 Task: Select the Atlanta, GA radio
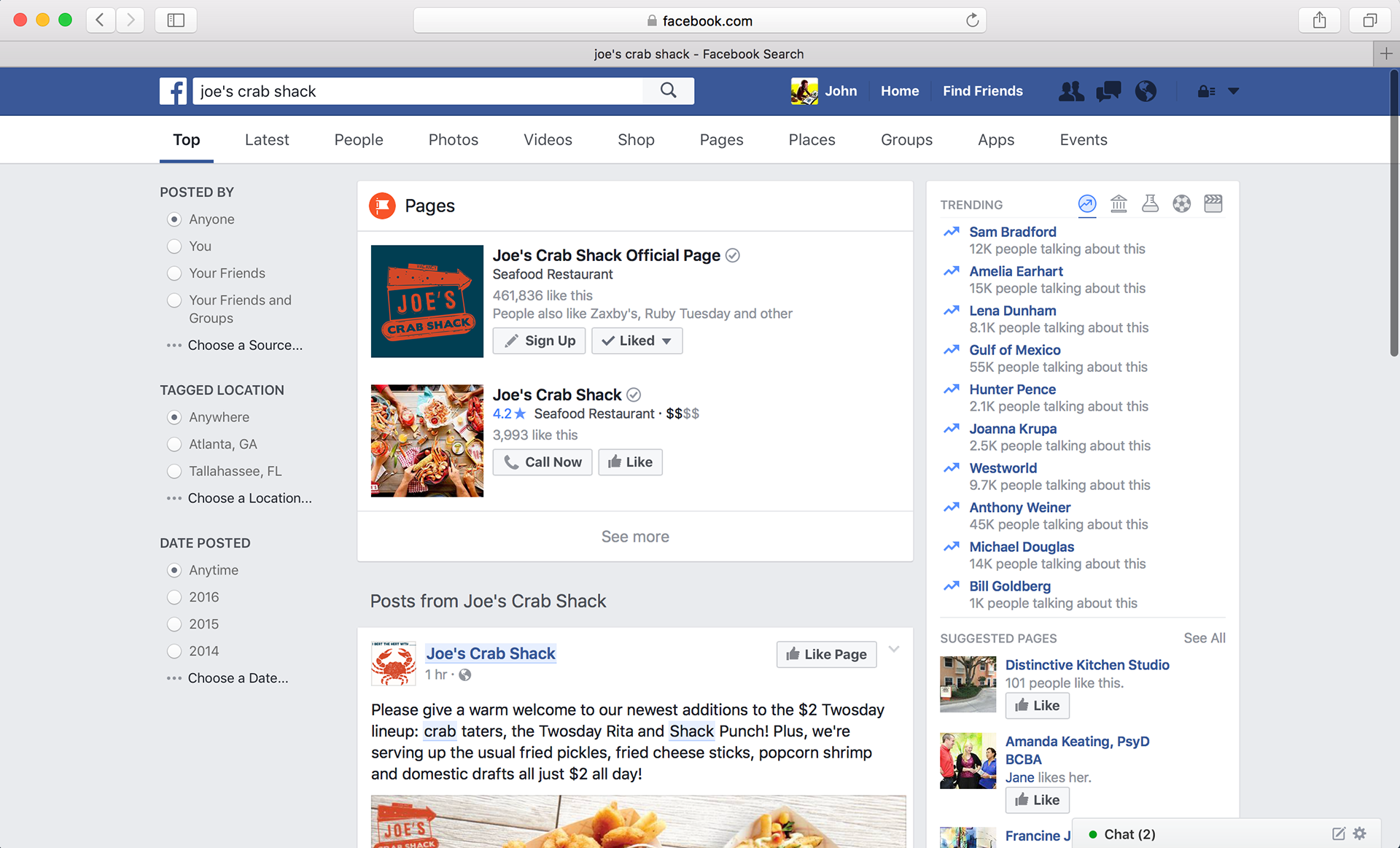pyautogui.click(x=174, y=444)
